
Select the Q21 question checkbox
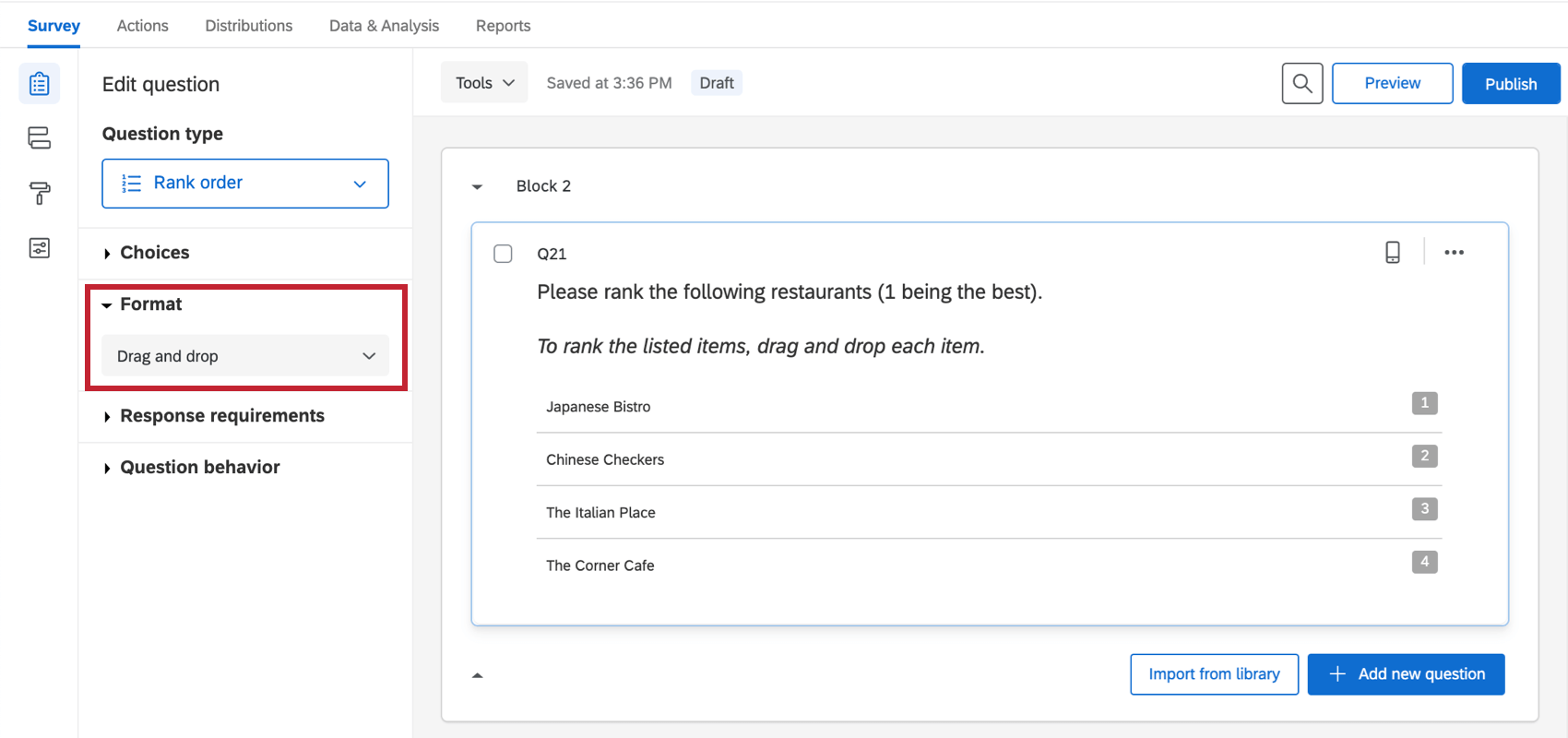[x=503, y=254]
